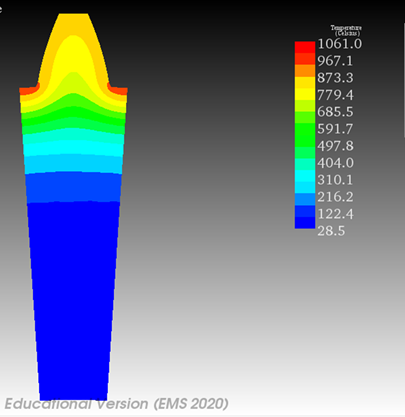The height and width of the screenshot is (417, 405).
Task: Pick the orange 873.3 legend swatch
Action: [x=305, y=71]
